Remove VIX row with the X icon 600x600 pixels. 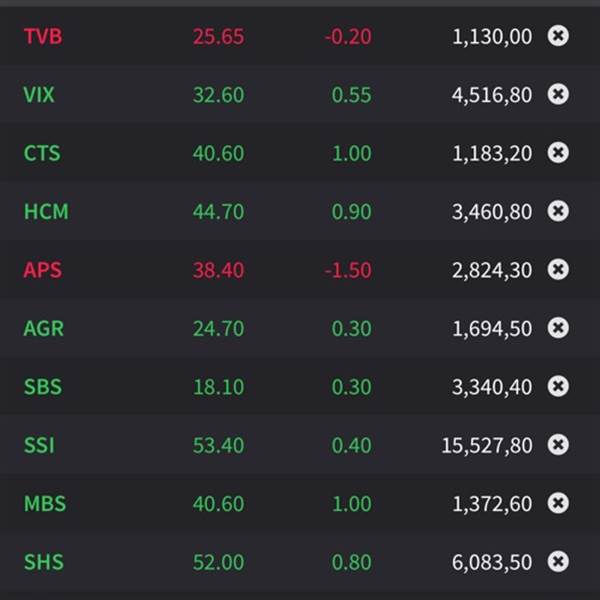click(558, 94)
